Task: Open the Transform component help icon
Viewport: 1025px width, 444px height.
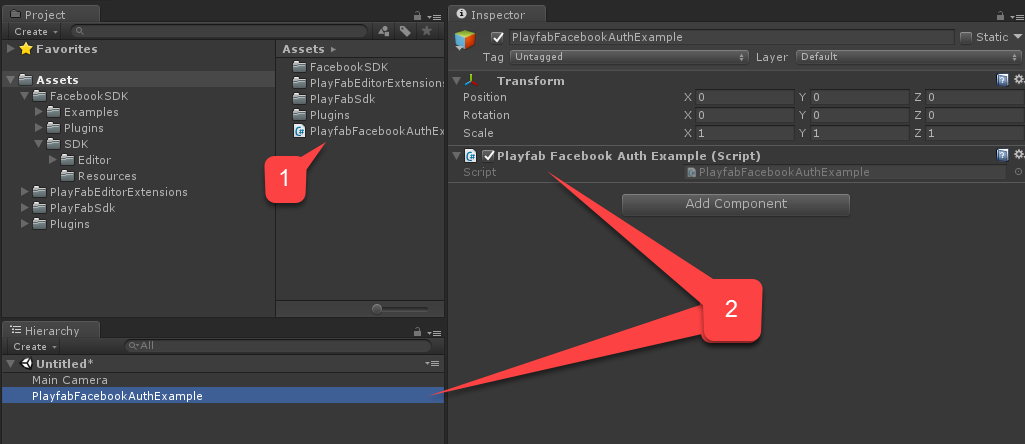Action: click(1002, 80)
